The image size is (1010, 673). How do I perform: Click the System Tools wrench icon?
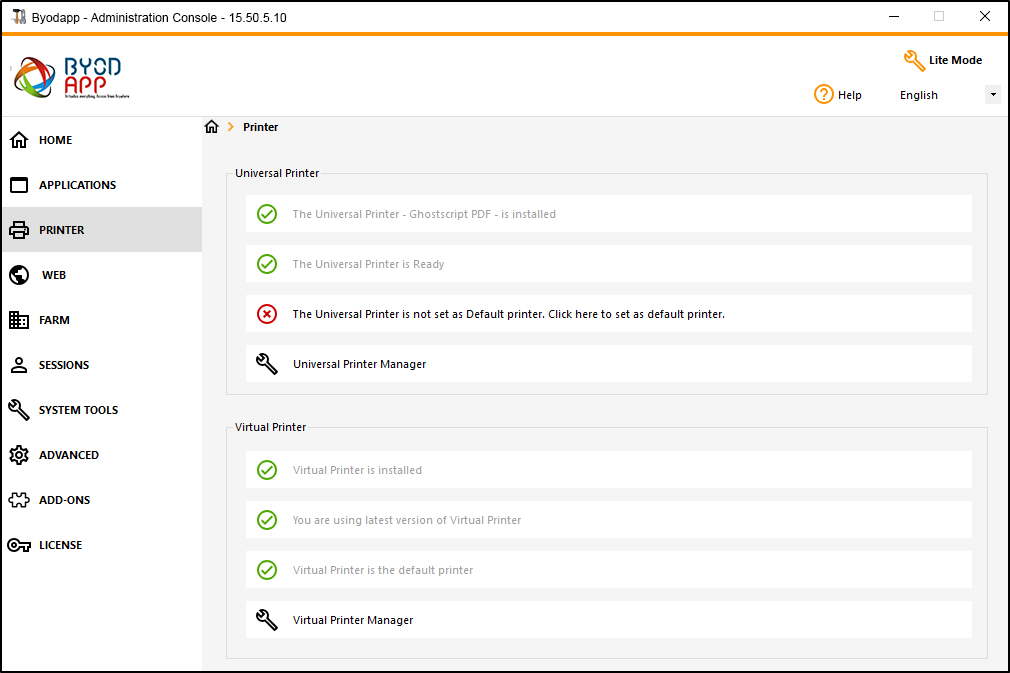point(19,410)
